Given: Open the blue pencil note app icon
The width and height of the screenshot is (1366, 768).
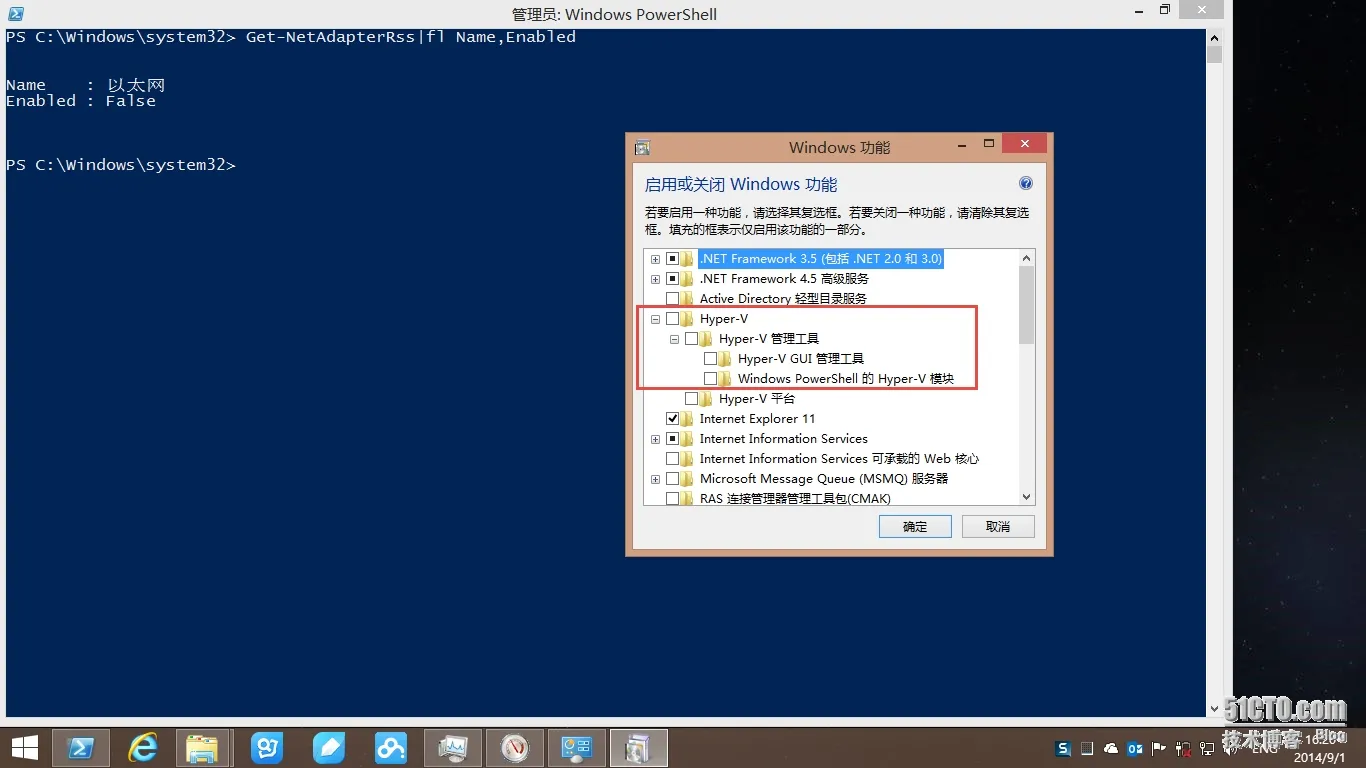Looking at the screenshot, I should click(x=328, y=747).
